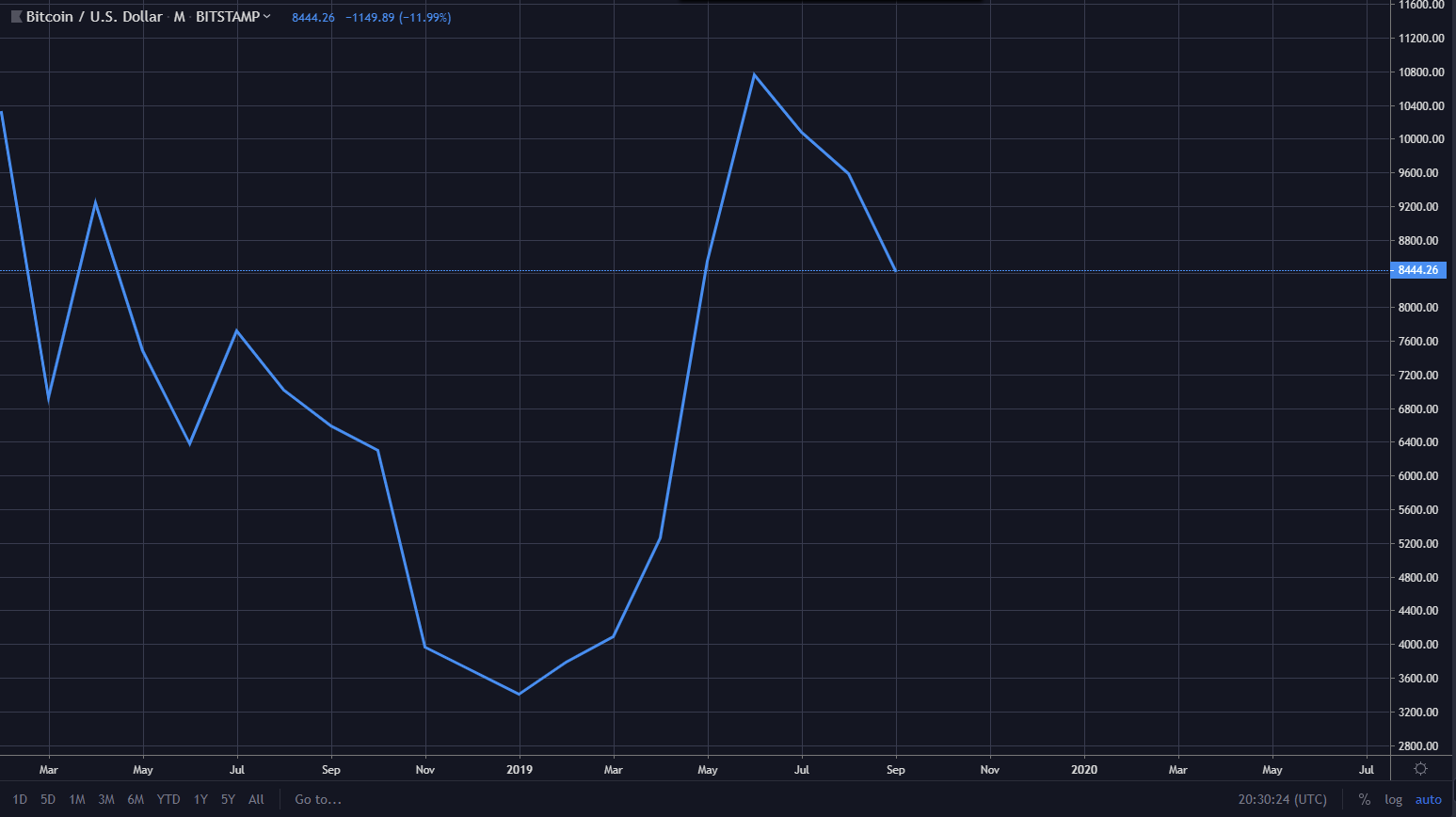Open chart settings via the gear icon
This screenshot has height=817, width=1456.
point(1421,769)
